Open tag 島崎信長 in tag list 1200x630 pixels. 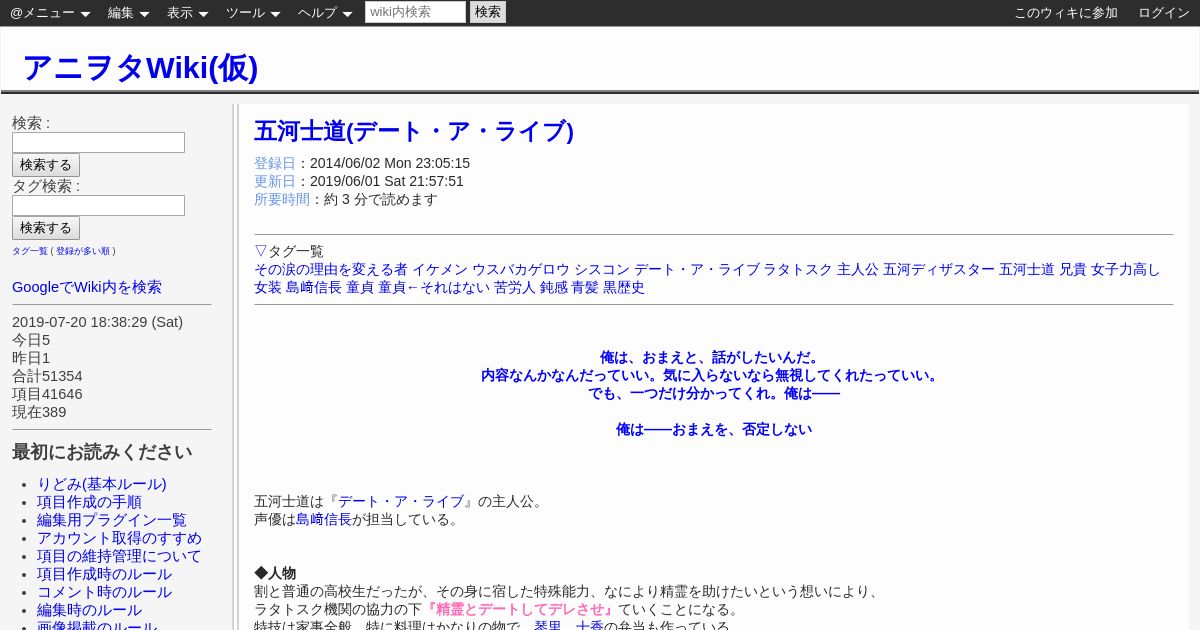314,287
